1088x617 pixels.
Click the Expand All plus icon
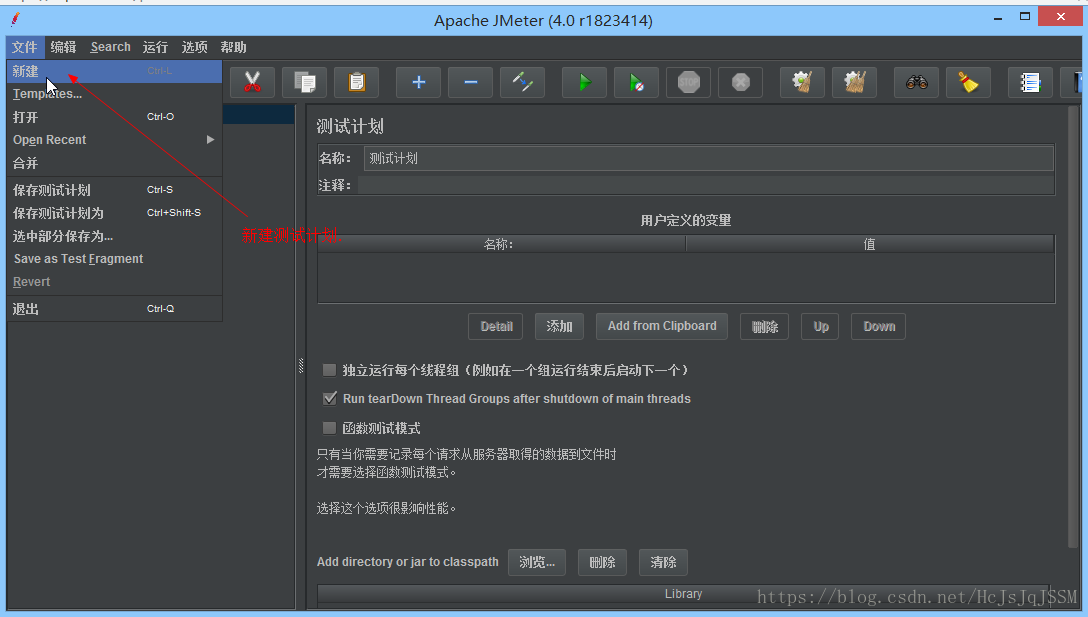pos(418,83)
